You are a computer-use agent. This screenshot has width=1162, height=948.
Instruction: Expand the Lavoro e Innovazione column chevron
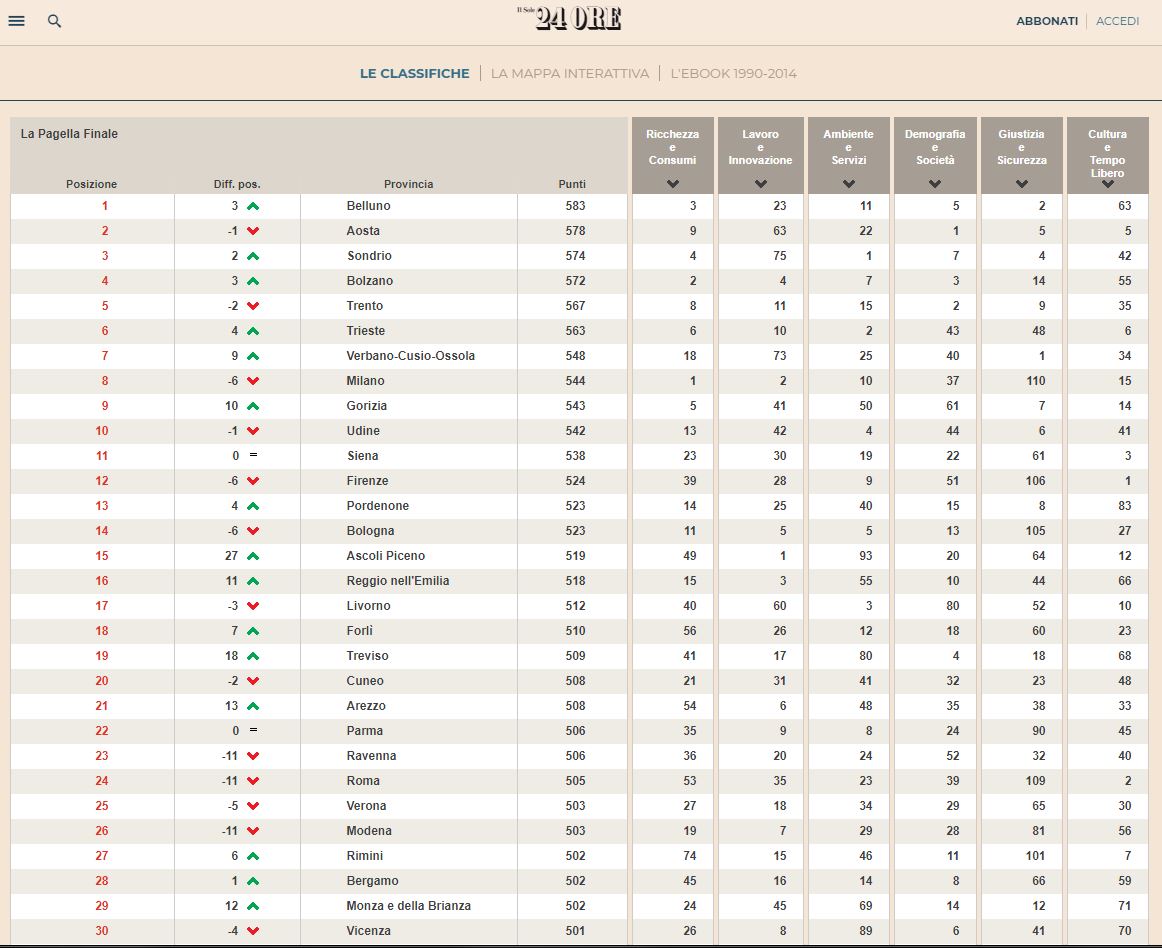tap(760, 183)
